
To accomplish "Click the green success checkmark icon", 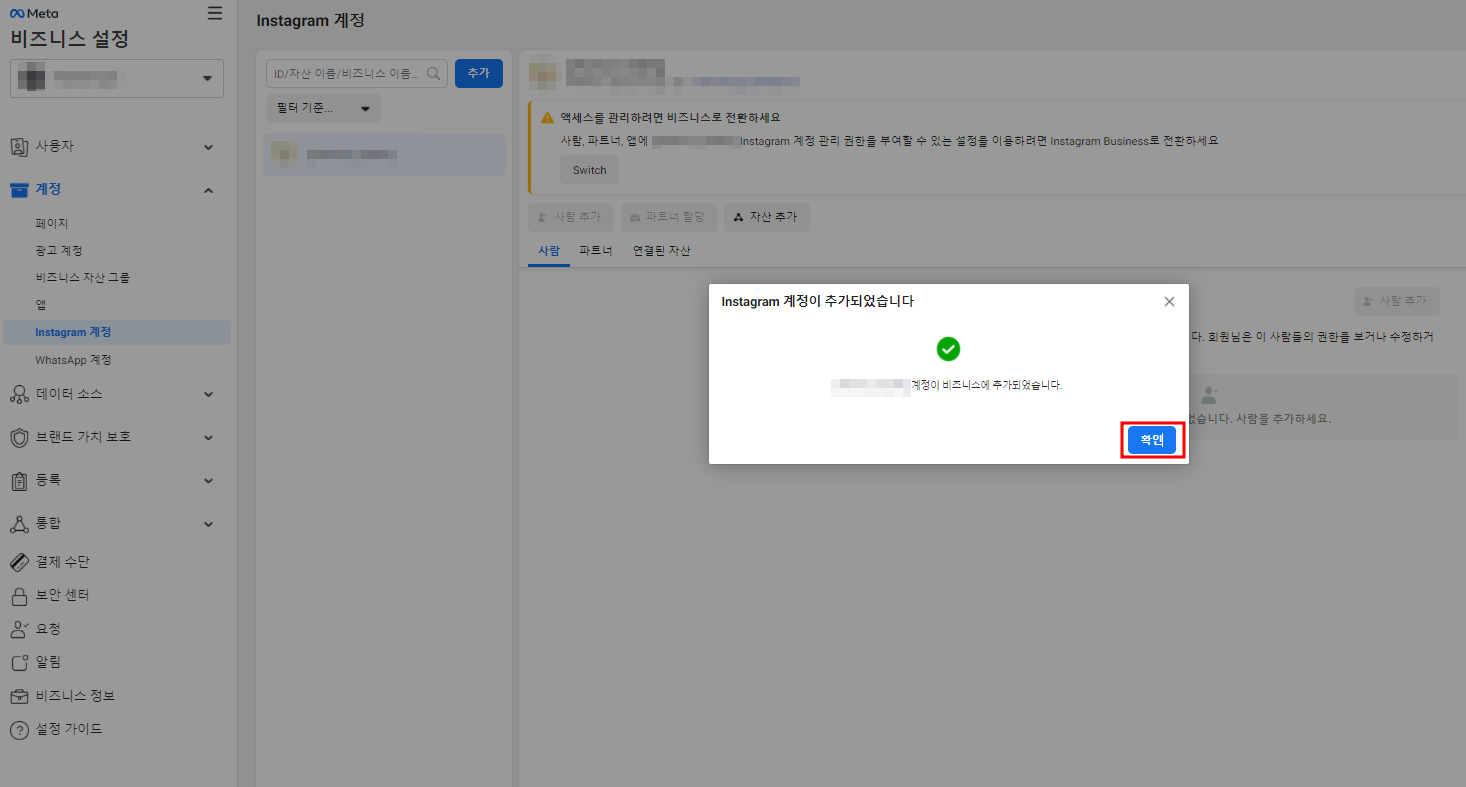I will tap(948, 349).
